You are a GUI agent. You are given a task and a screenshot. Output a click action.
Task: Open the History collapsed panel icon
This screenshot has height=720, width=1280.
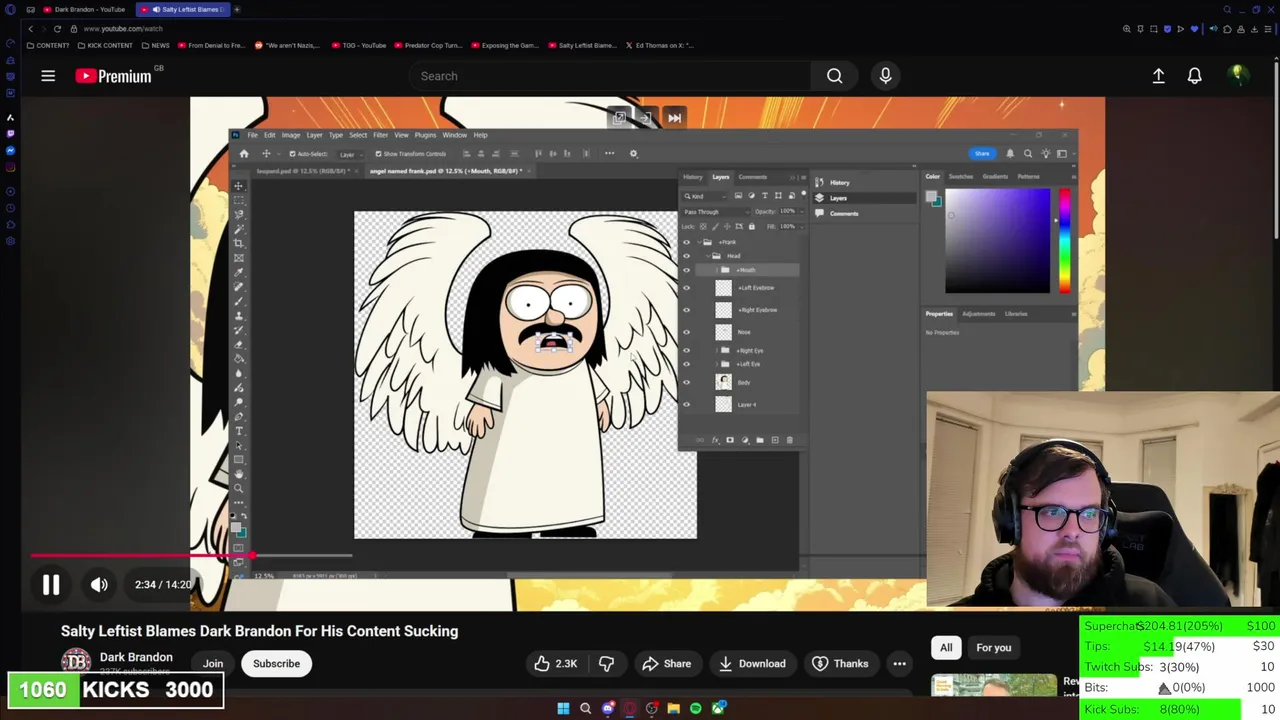point(819,183)
